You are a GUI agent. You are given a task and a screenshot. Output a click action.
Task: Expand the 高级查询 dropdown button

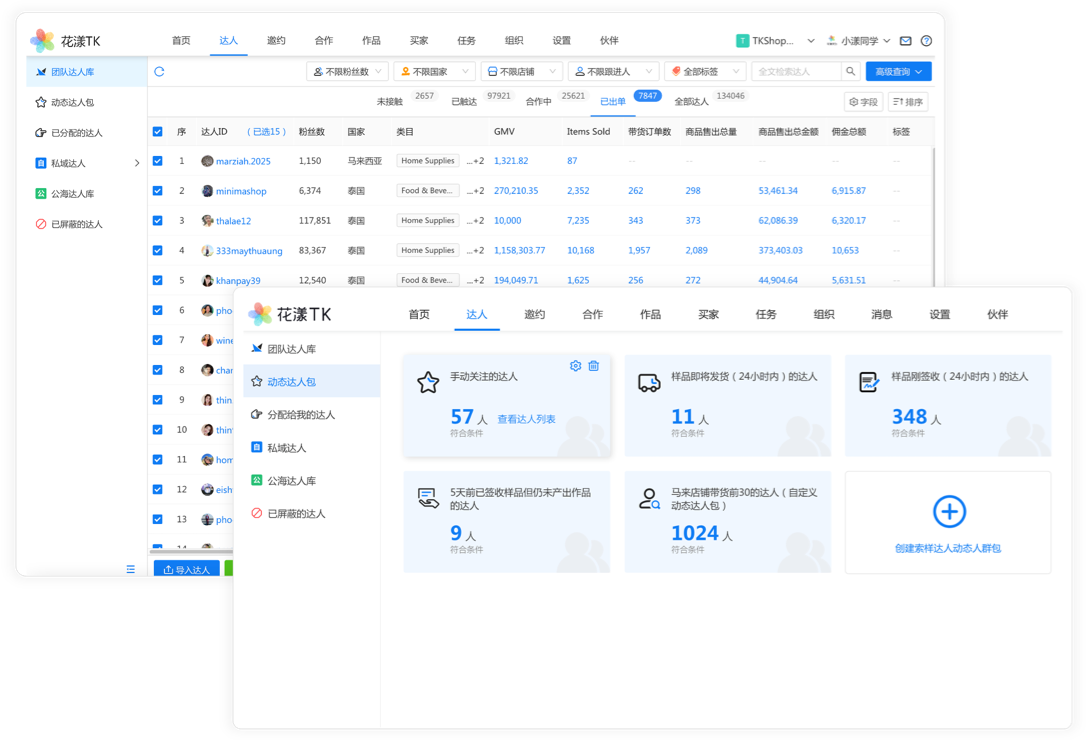[x=898, y=72]
